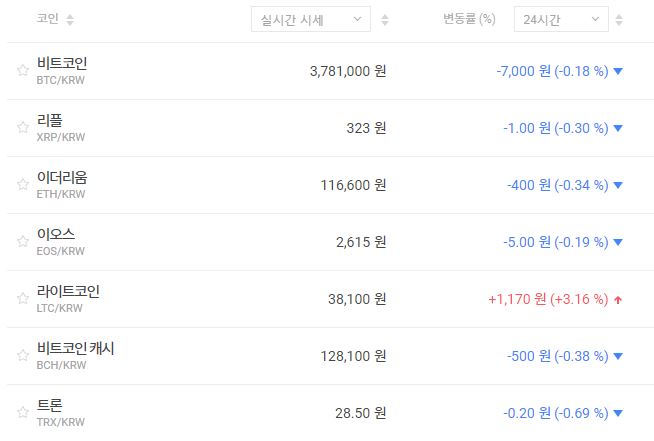
Task: Sort by the 코인 column arrows
Action: click(x=70, y=20)
